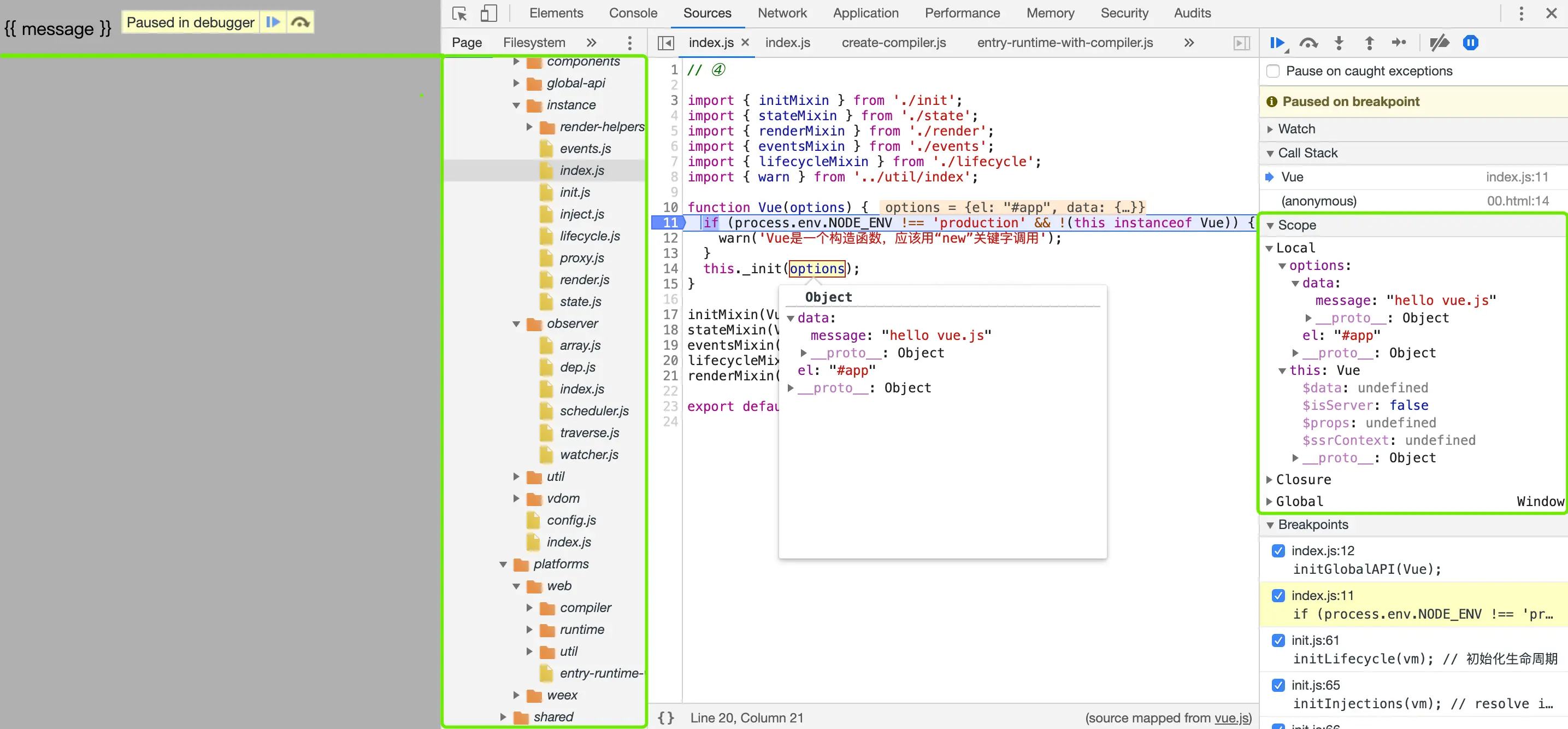The height and width of the screenshot is (729, 1568).
Task: Expand the global-api folder
Action: (575, 83)
